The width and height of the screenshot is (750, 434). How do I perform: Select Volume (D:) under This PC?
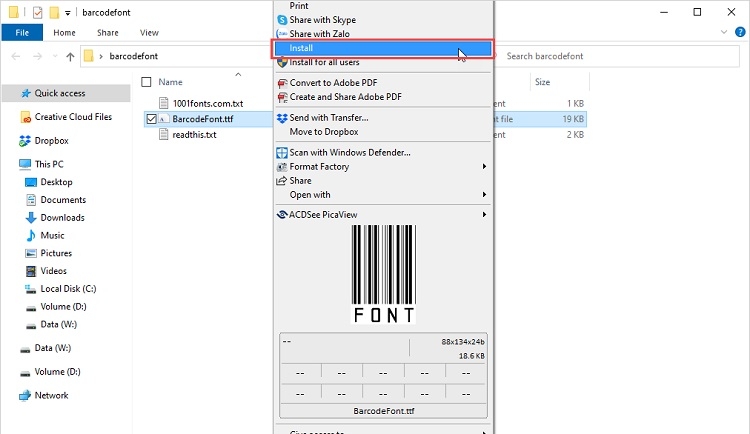(63, 307)
